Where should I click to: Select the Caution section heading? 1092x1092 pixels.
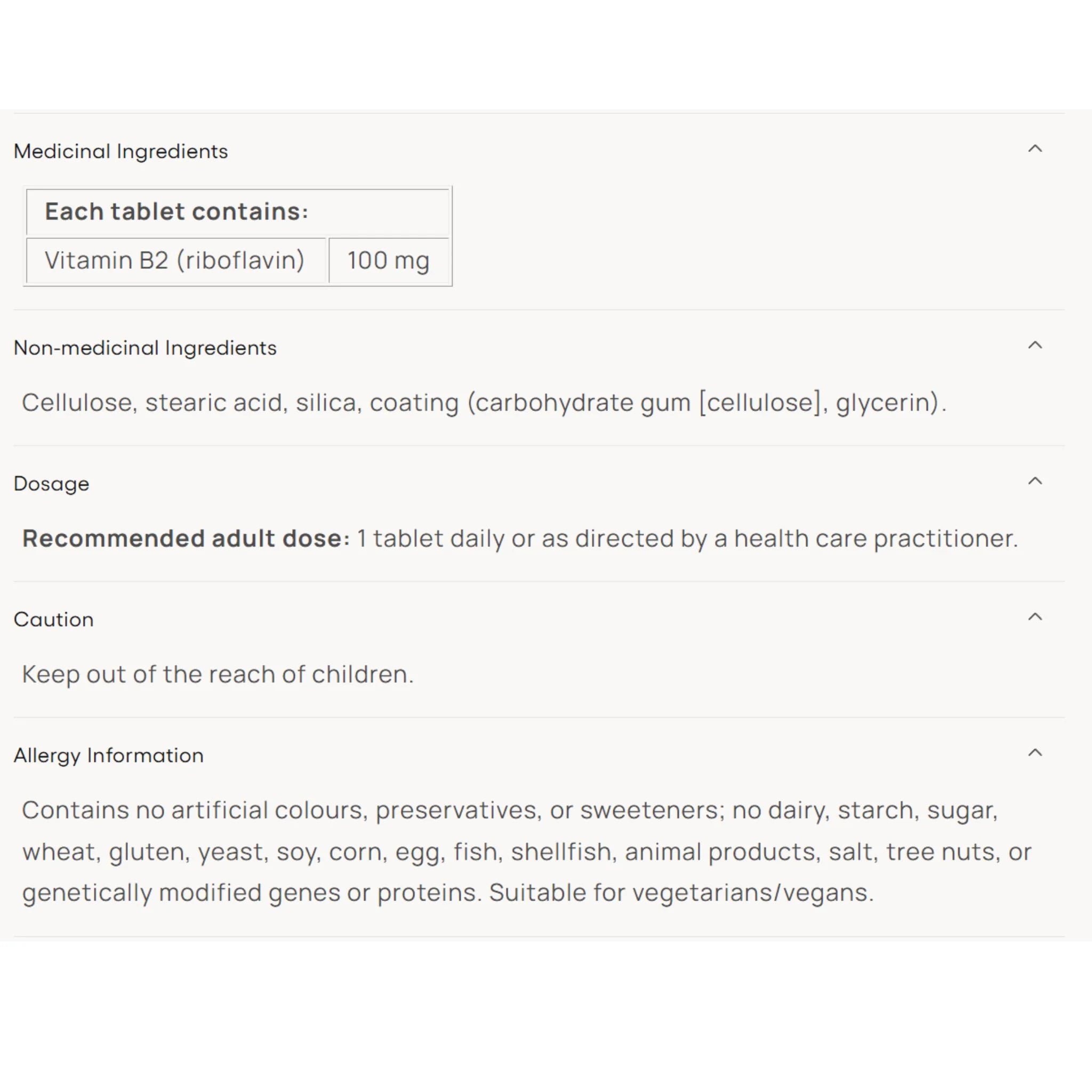click(54, 620)
